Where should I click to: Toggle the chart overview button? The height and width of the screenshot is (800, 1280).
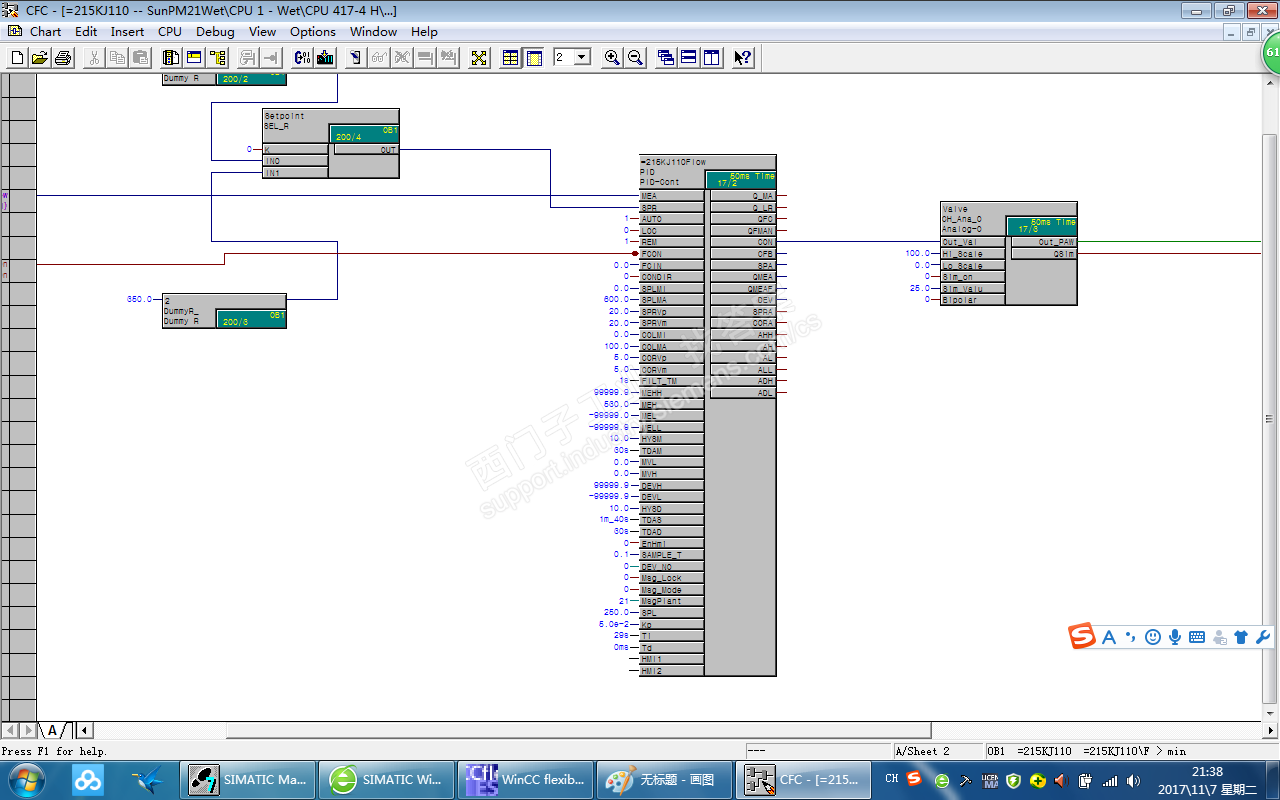coord(511,58)
